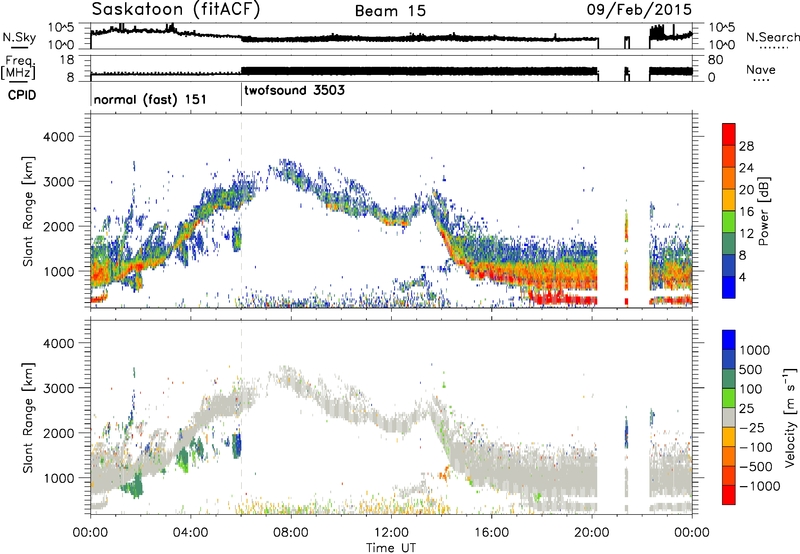
Task: Click the 'N.Search' legend label
Action: pyautogui.click(x=772, y=37)
